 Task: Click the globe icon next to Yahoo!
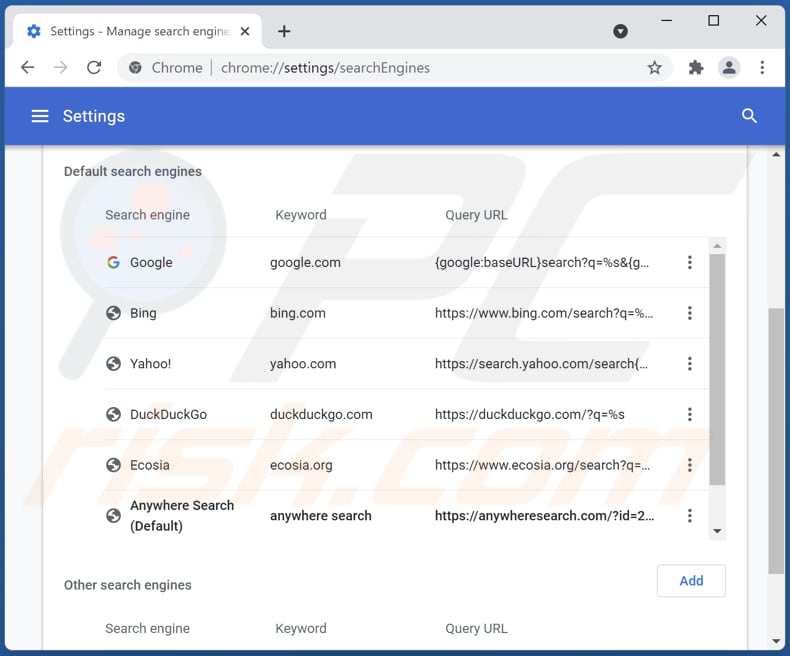coord(113,364)
